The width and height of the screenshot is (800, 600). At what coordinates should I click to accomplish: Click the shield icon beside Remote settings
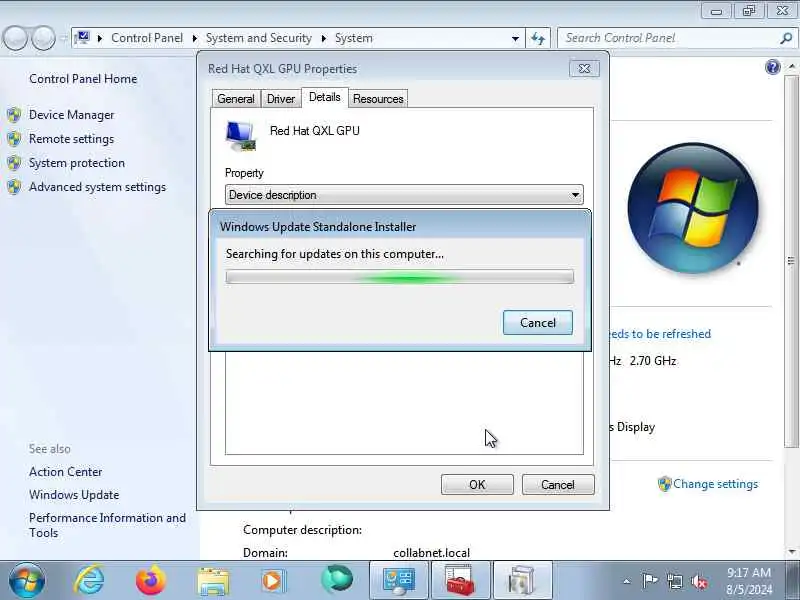[14, 139]
